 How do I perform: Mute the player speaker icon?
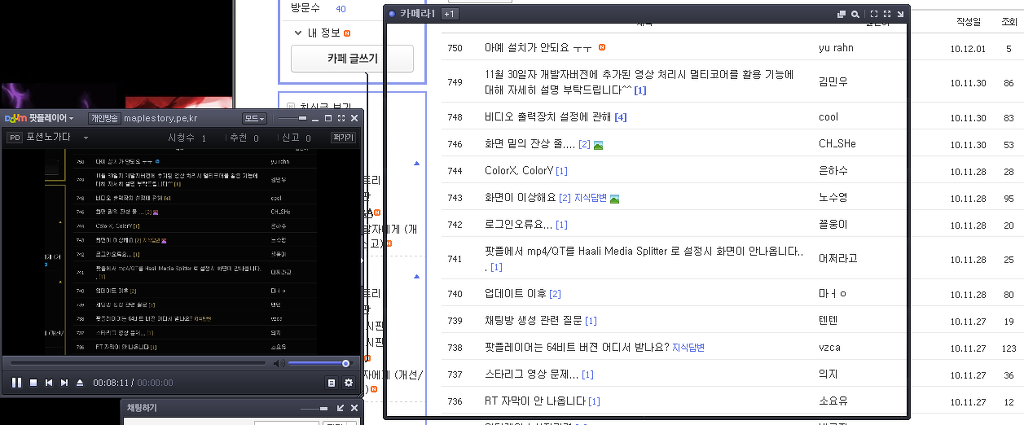tap(279, 363)
